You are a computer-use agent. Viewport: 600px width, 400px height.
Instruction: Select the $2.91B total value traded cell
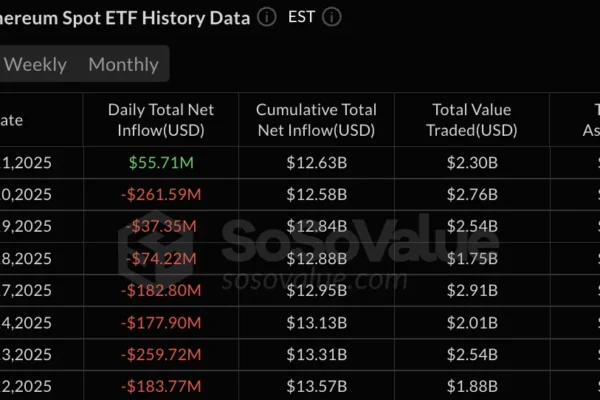coord(472,290)
